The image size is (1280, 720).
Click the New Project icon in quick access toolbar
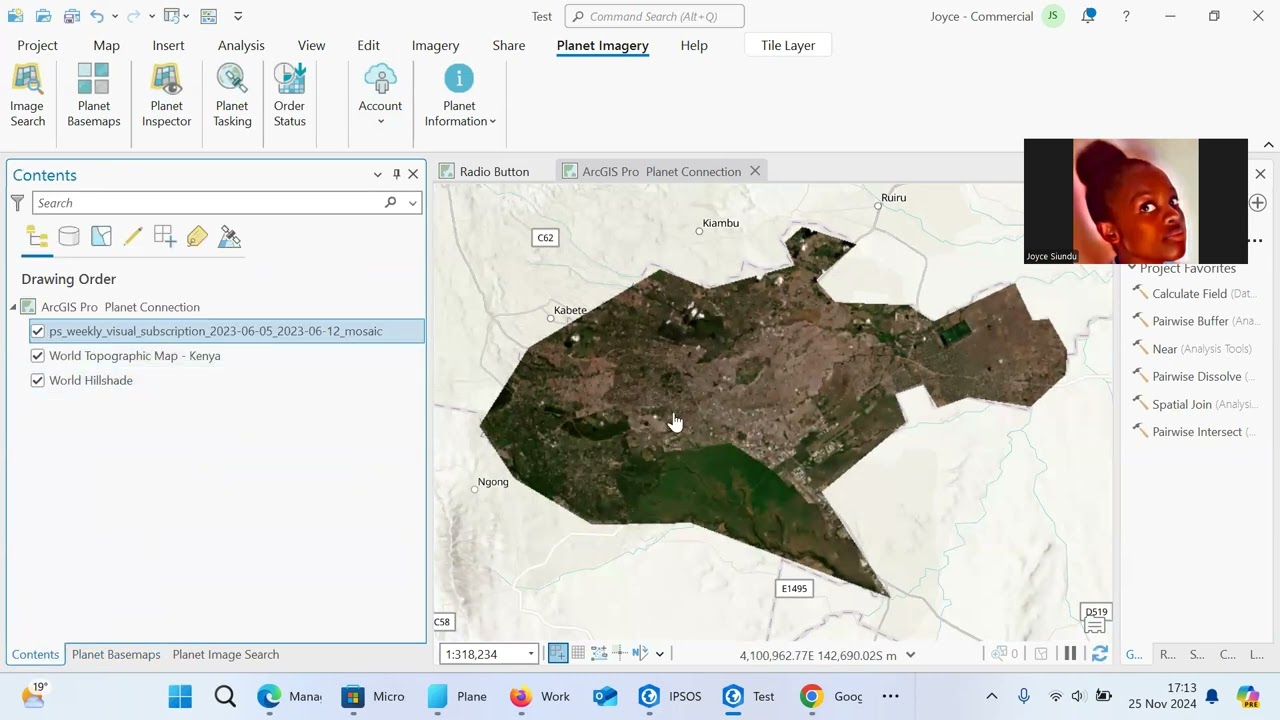point(15,16)
